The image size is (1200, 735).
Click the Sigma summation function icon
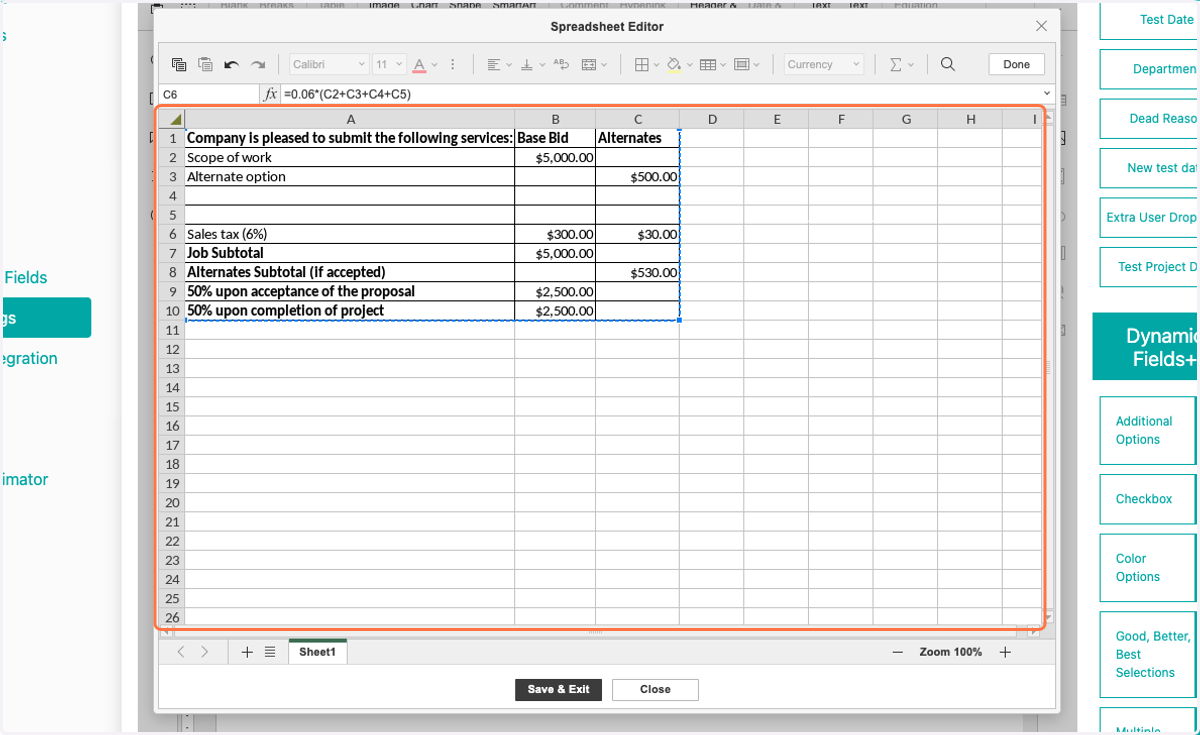coord(896,64)
